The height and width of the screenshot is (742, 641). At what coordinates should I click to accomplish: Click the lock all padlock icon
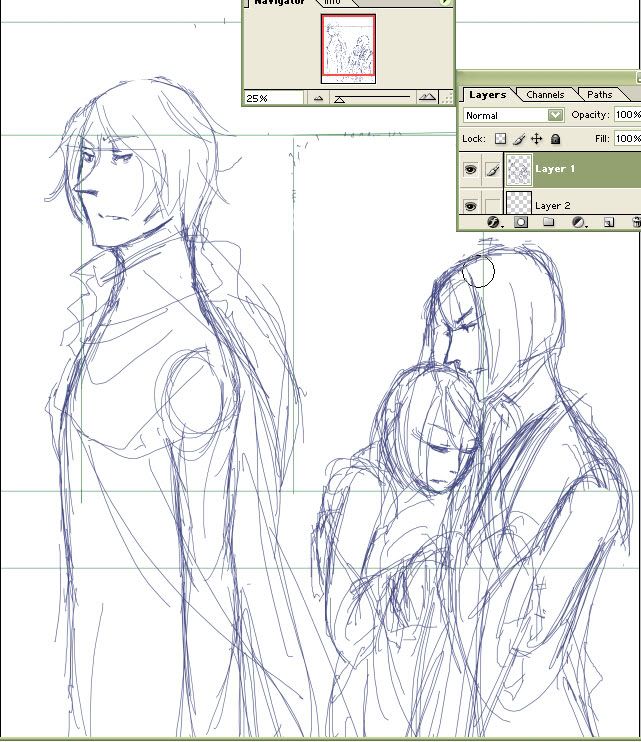click(555, 140)
